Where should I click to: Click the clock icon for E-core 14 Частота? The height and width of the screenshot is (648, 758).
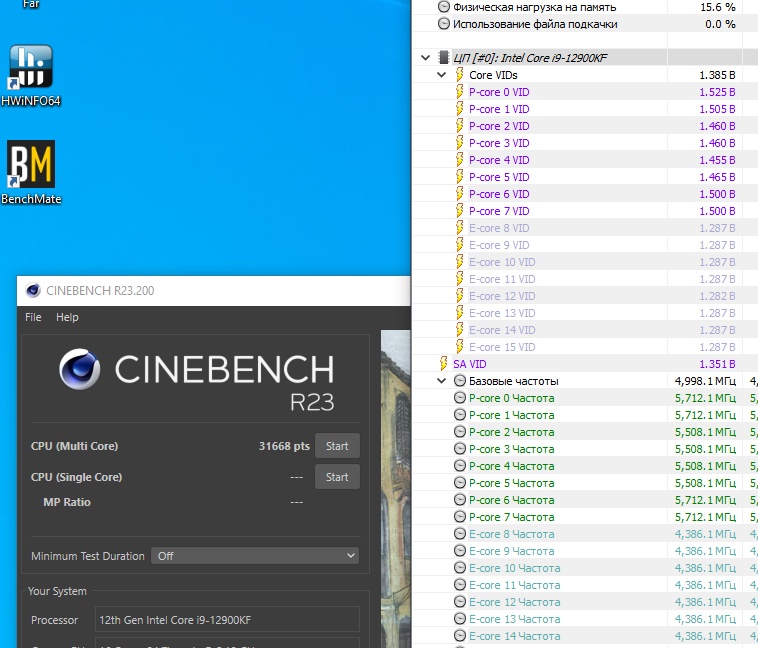click(460, 636)
